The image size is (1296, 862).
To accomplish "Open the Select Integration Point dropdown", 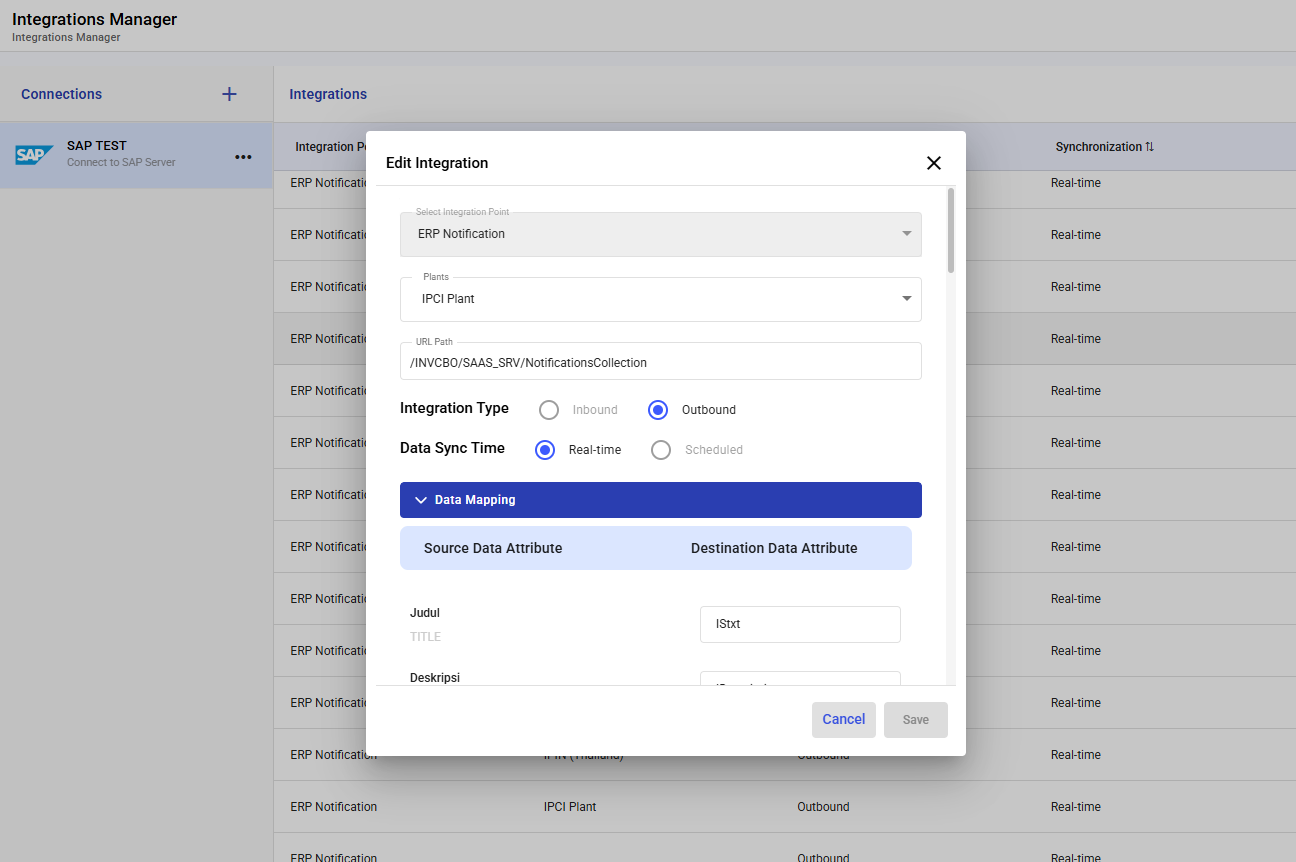I will pyautogui.click(x=906, y=234).
